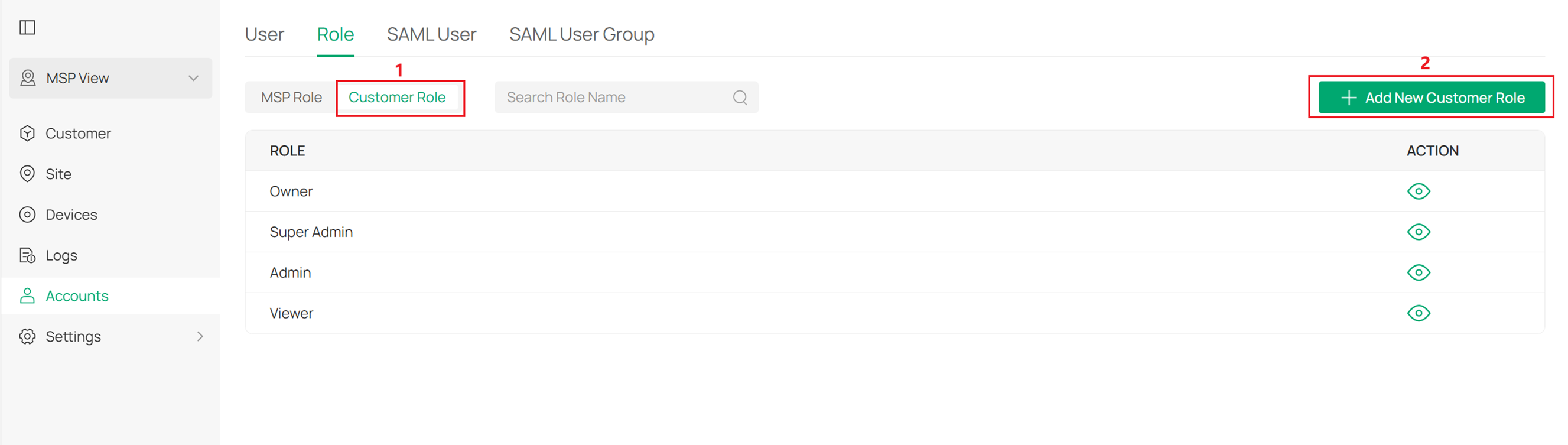Click the Settings gear icon
This screenshot has width=1568, height=445.
click(x=27, y=337)
